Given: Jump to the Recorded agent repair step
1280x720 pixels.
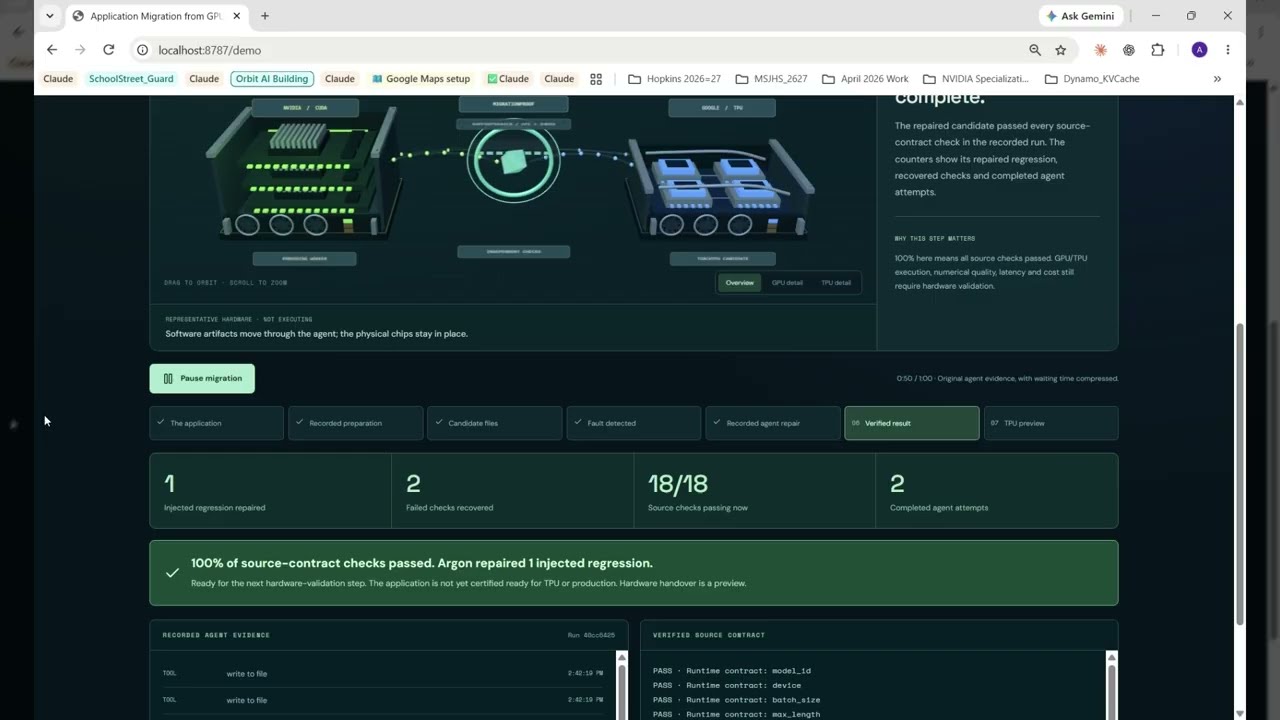Looking at the screenshot, I should pos(772,423).
